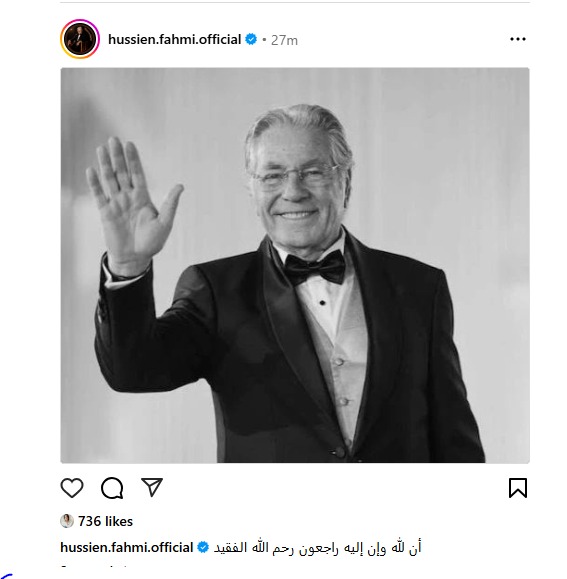The image size is (567, 579).
Task: View the story from the profile avatar
Action: (80, 39)
